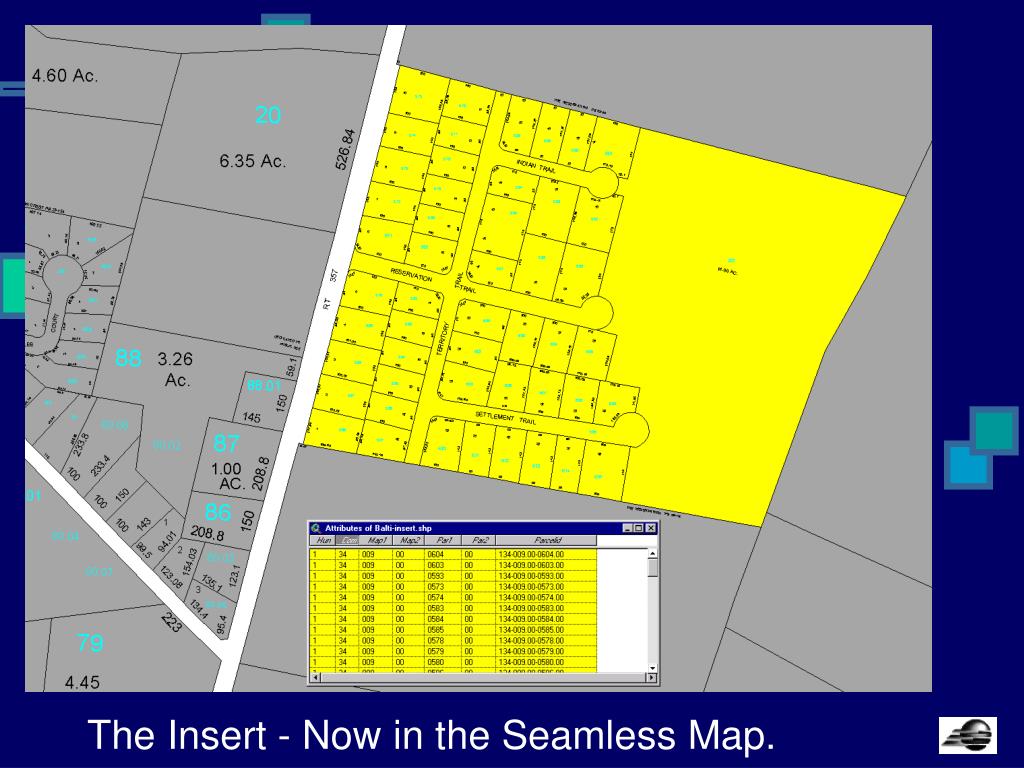This screenshot has height=768, width=1024.
Task: Click the table's horizontal scroll right arrow
Action: pos(650,678)
